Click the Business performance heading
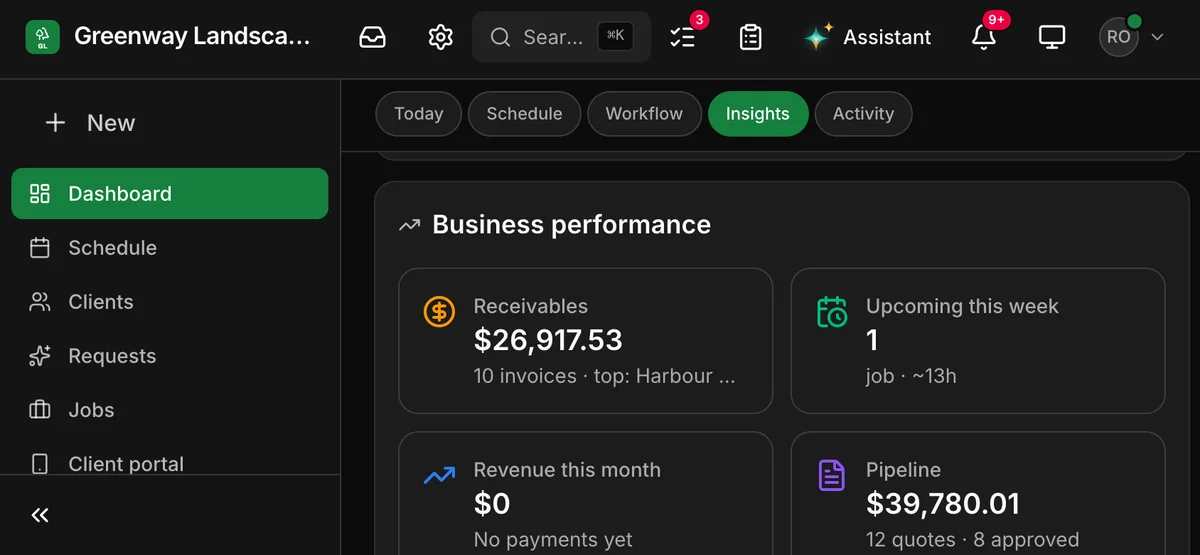 [x=571, y=224]
